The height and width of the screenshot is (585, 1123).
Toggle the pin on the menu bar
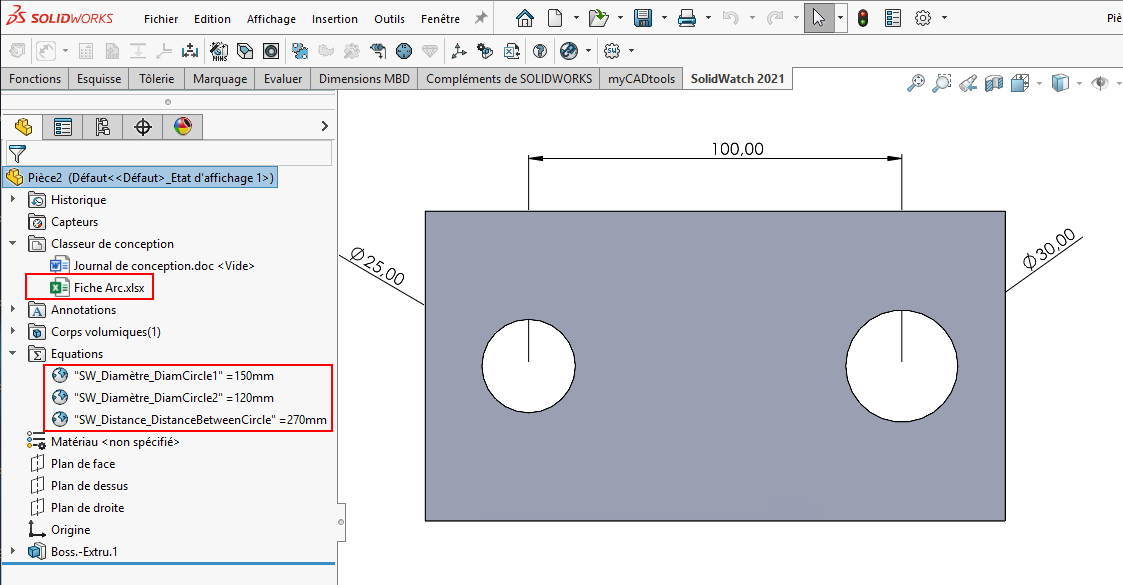[481, 18]
